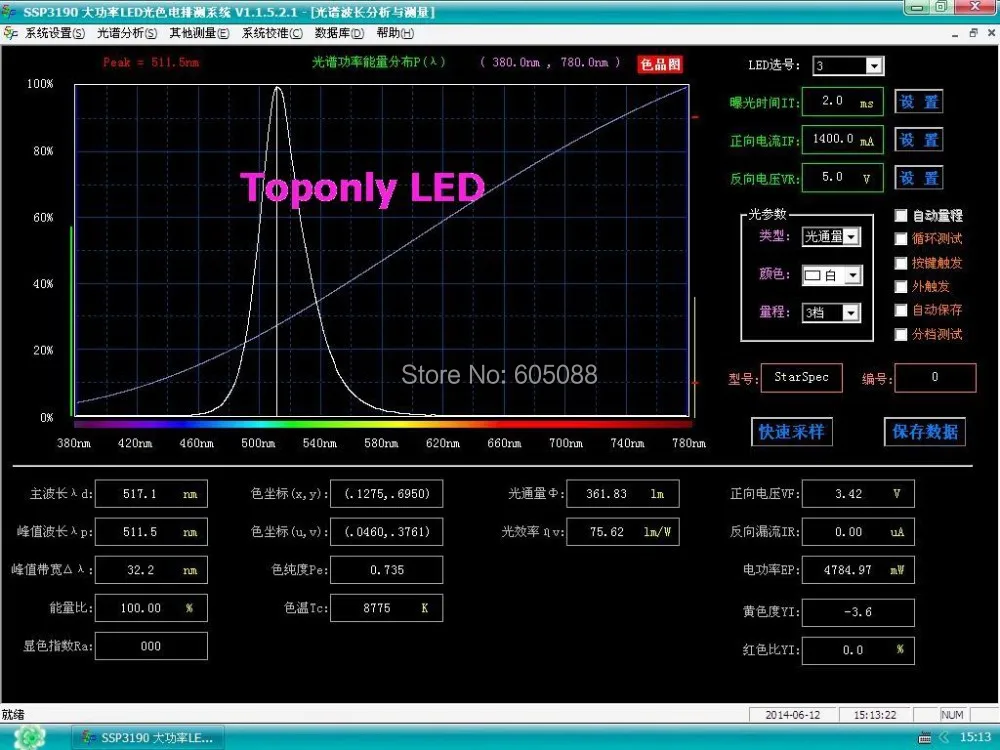
Task: Click the application icon in the title bar
Action: [x=9, y=11]
